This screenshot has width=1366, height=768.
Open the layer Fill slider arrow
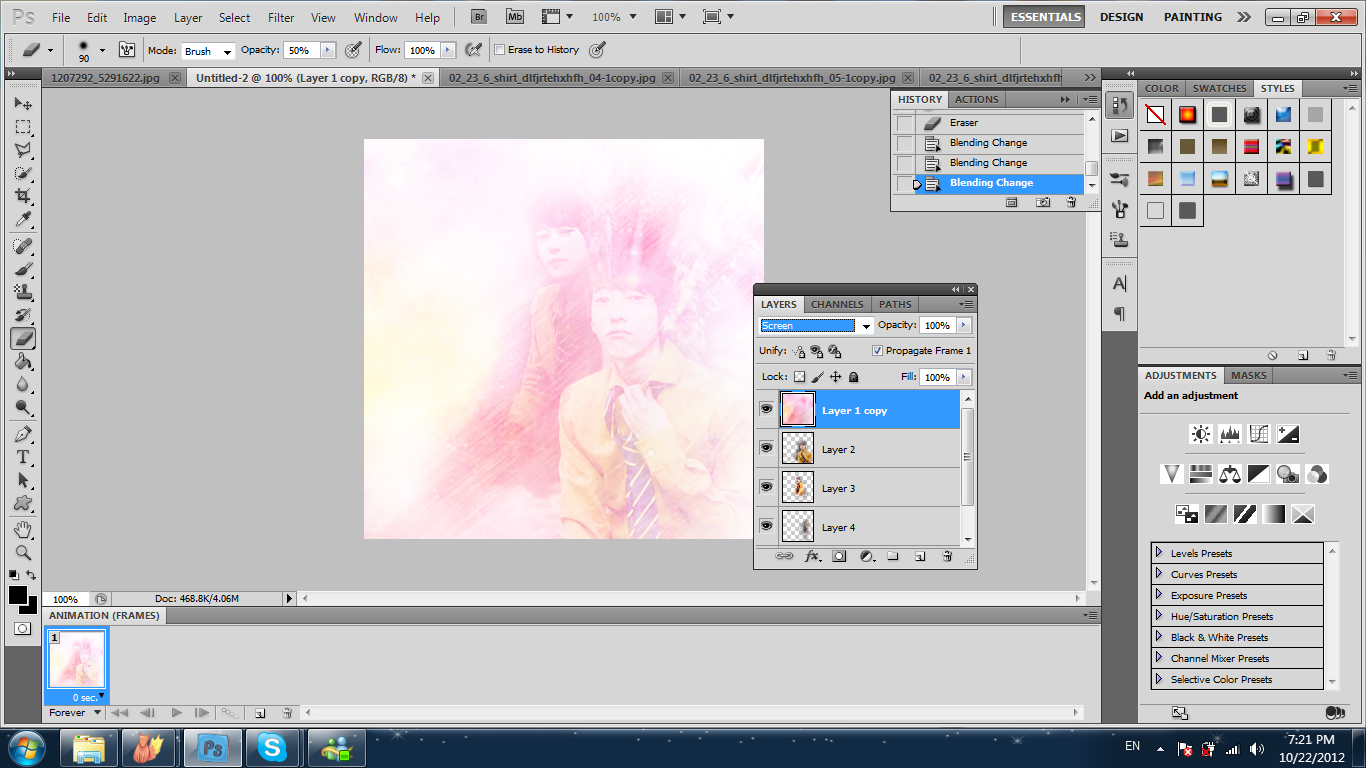[964, 377]
